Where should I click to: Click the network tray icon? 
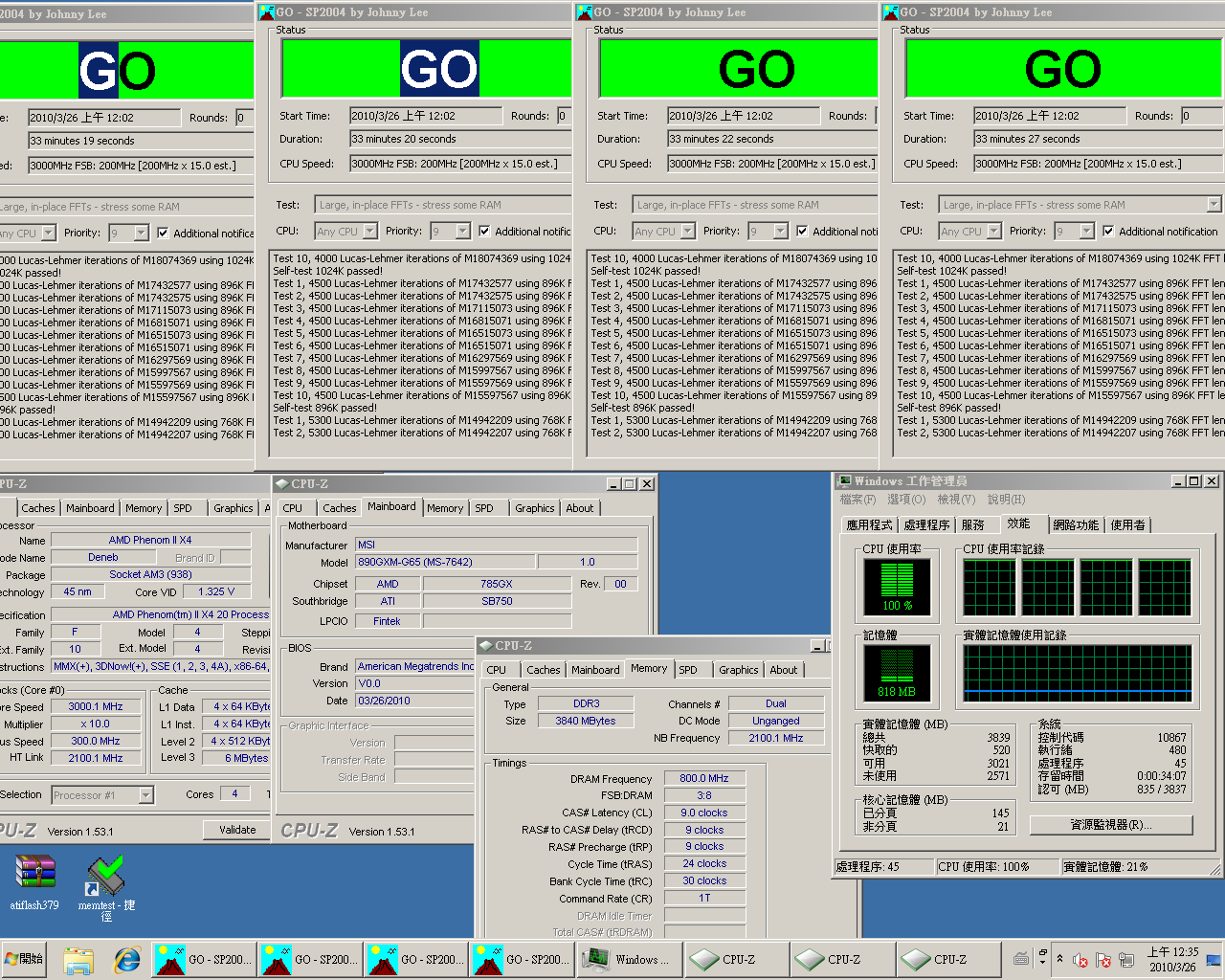(x=1126, y=960)
